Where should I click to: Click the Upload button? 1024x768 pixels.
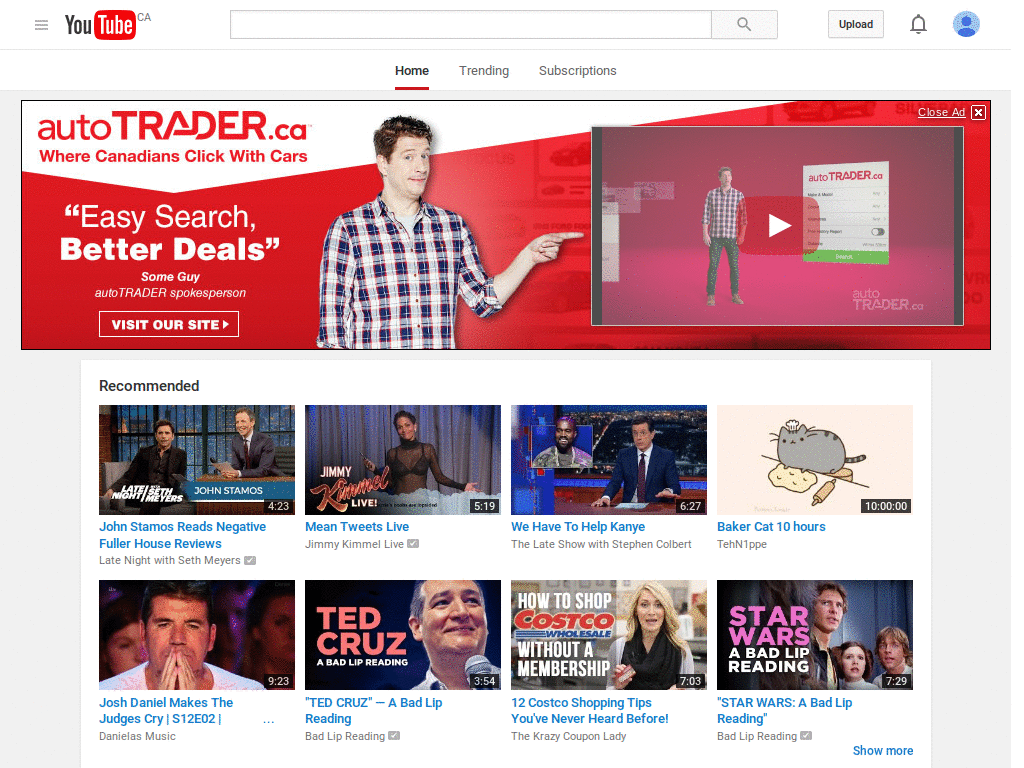[x=856, y=25]
